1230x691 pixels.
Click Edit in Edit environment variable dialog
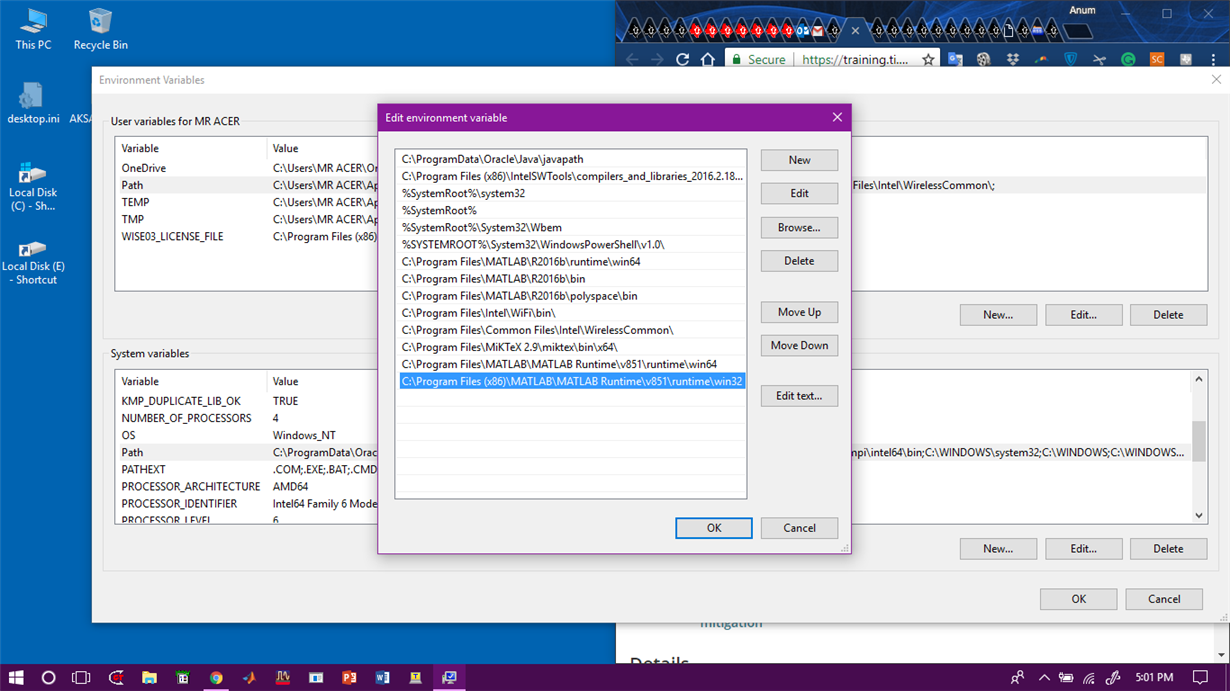(799, 193)
